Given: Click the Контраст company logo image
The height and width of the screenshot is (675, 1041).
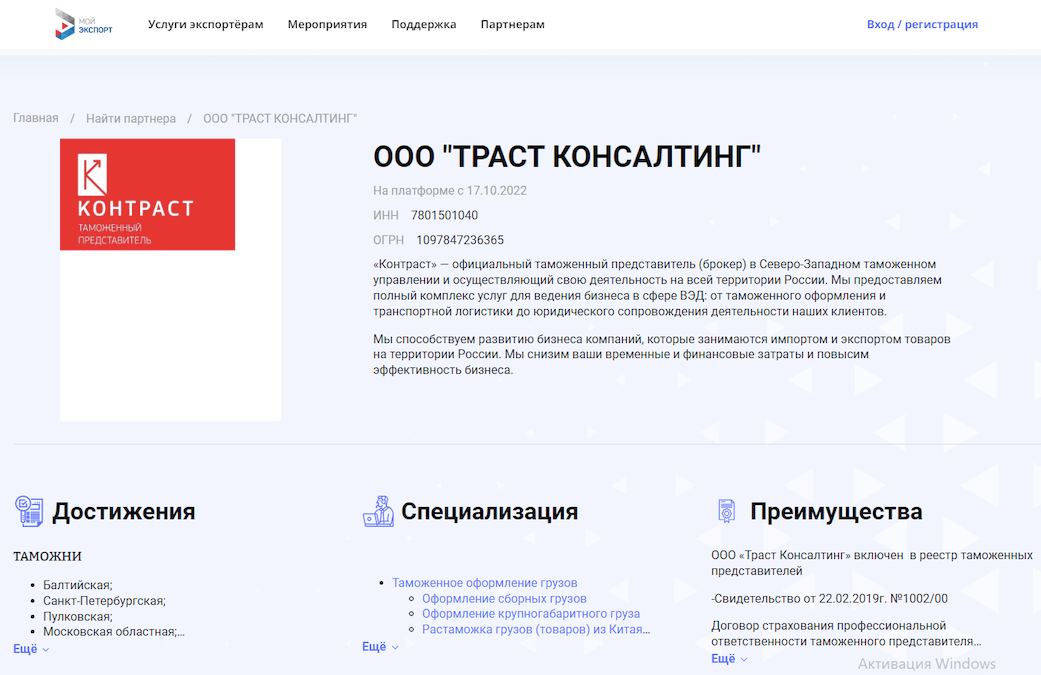Looking at the screenshot, I should point(147,194).
